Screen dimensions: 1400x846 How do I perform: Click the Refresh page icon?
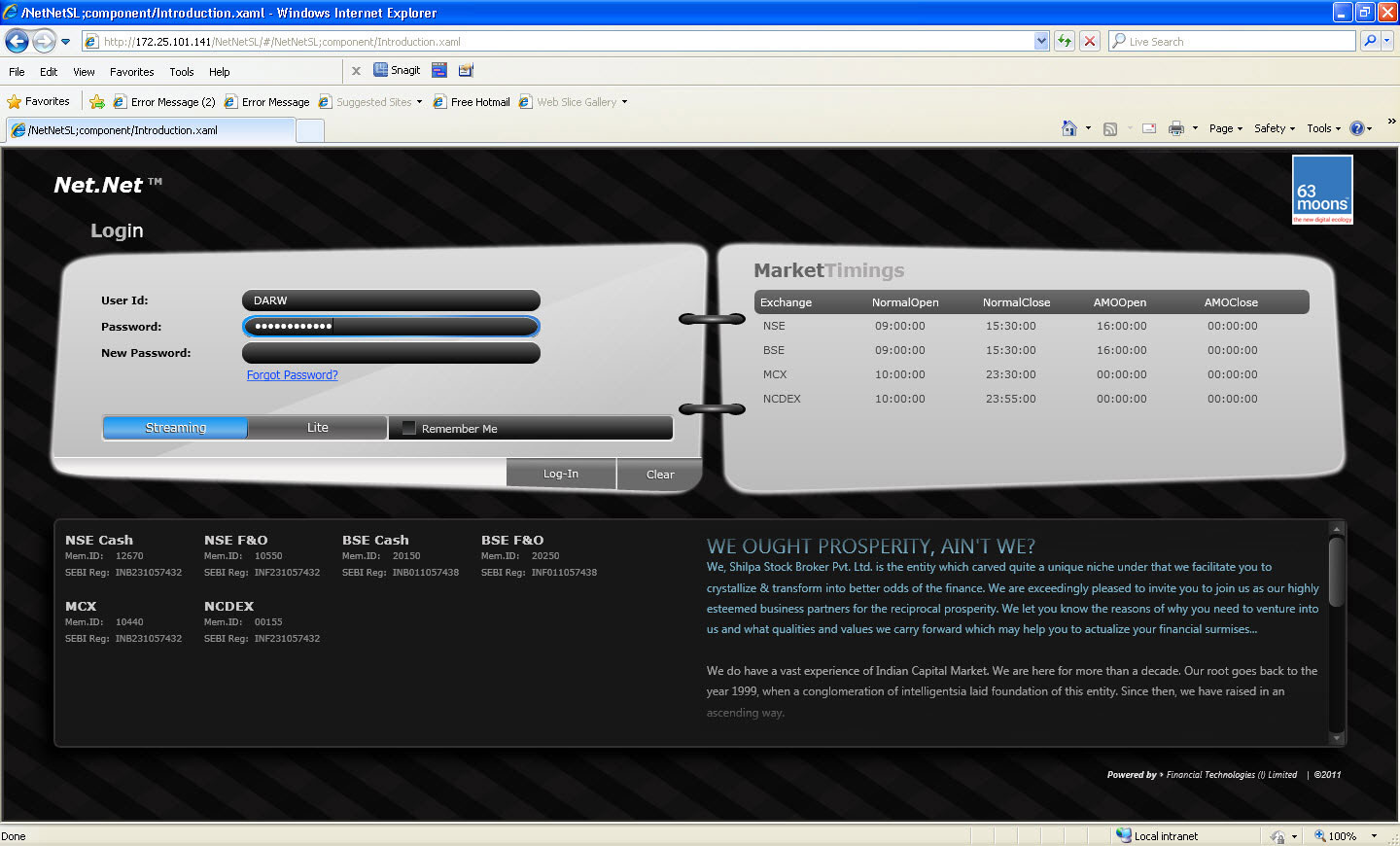(x=1065, y=41)
